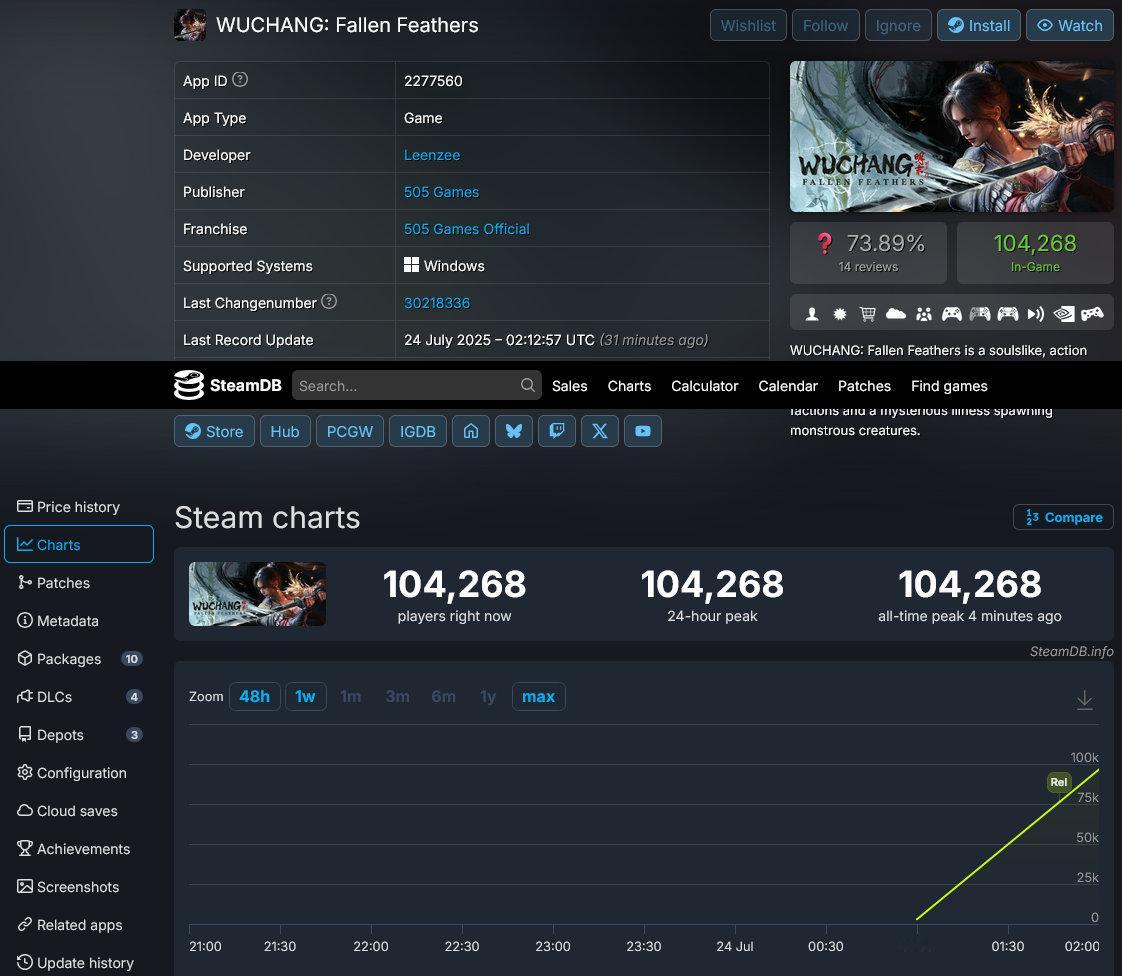
Task: Open the Leenzee developer link
Action: coord(431,155)
